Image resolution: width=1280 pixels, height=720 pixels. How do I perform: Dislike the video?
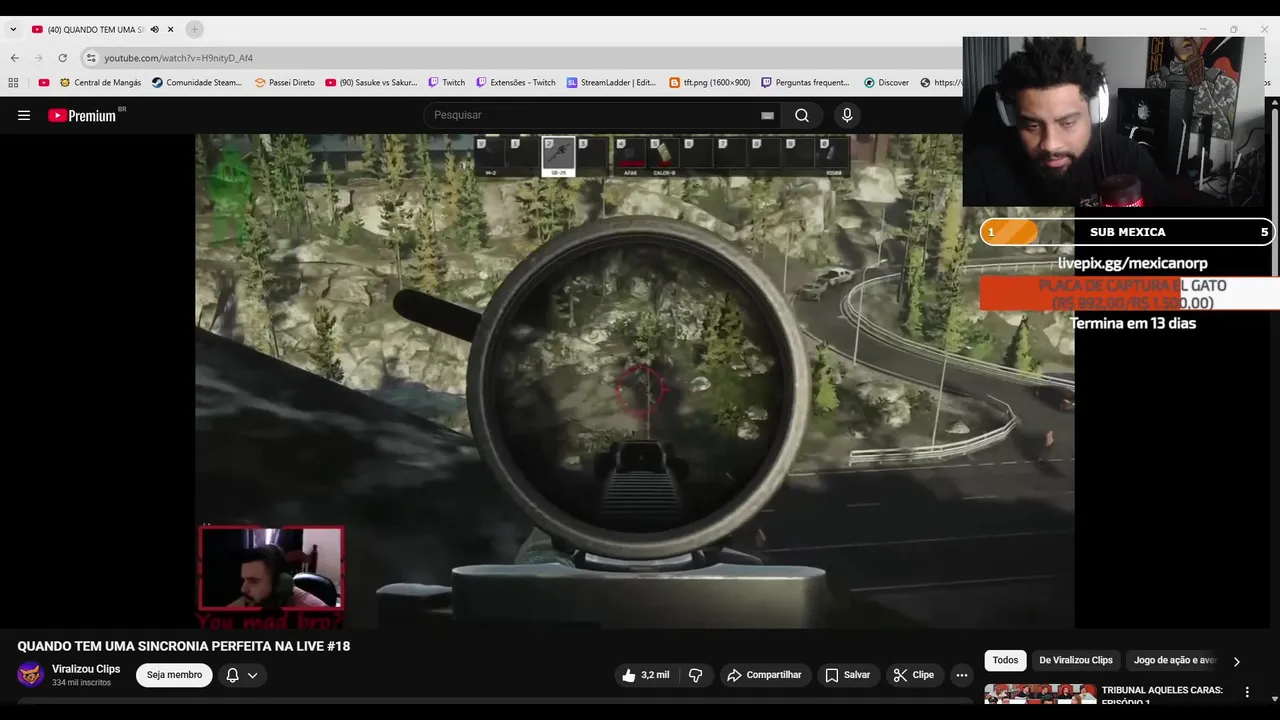pyautogui.click(x=695, y=675)
